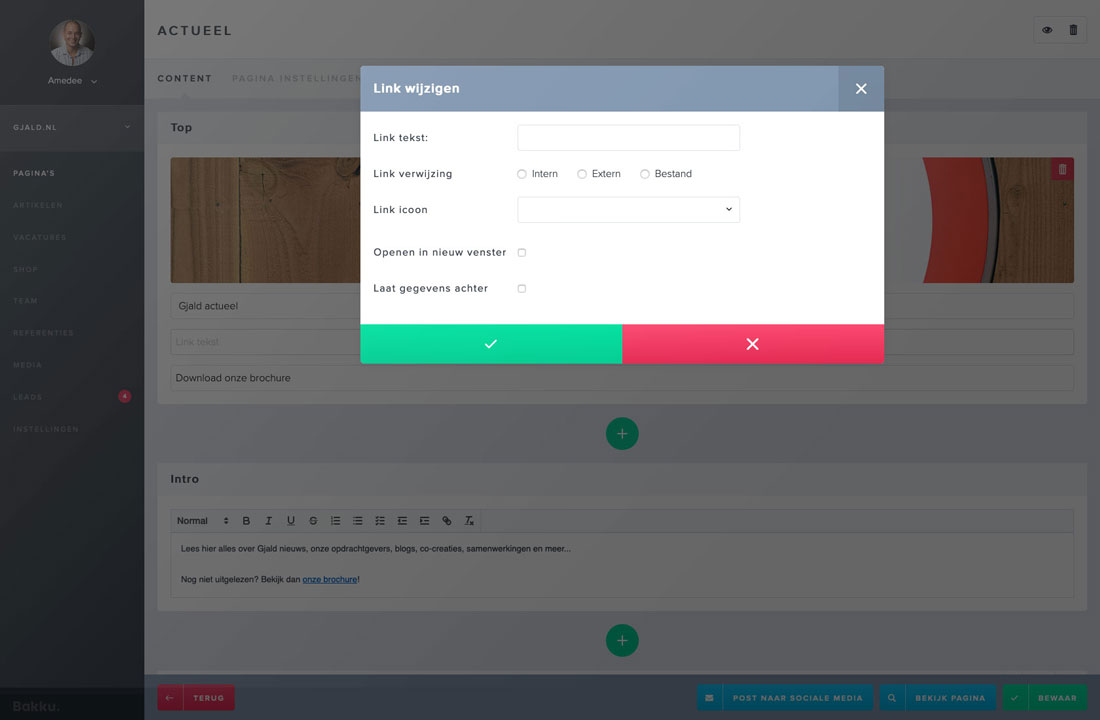Image resolution: width=1100 pixels, height=720 pixels.
Task: Click the strikethrough icon in the Intro toolbar
Action: pos(312,520)
